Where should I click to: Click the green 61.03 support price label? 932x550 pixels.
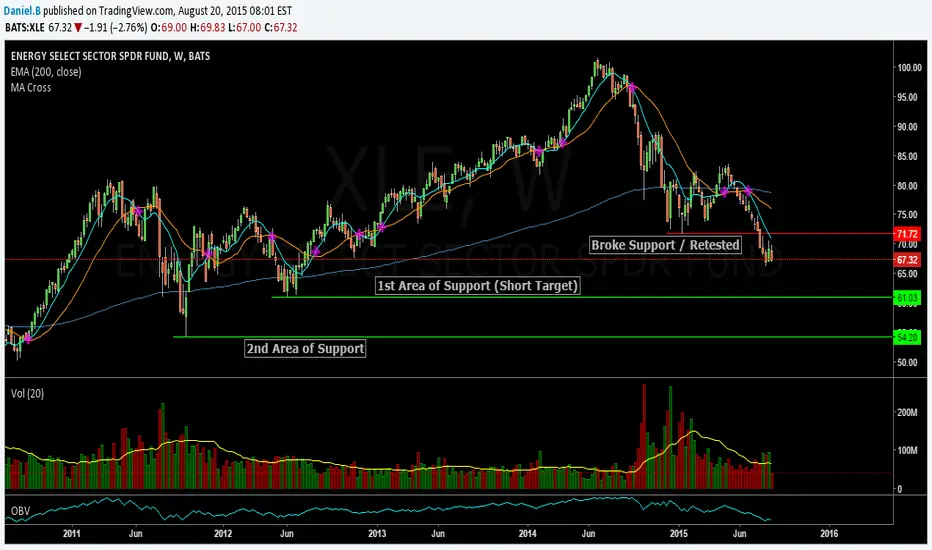[907, 297]
